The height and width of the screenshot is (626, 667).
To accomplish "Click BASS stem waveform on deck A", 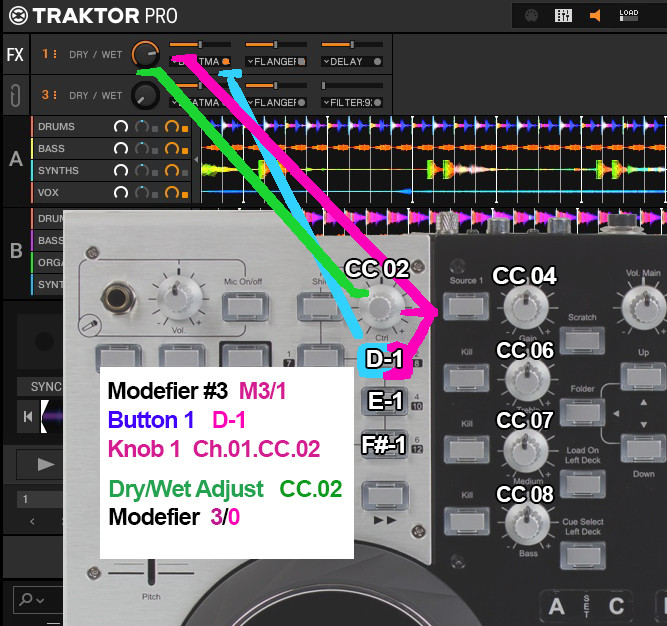I will [433, 148].
